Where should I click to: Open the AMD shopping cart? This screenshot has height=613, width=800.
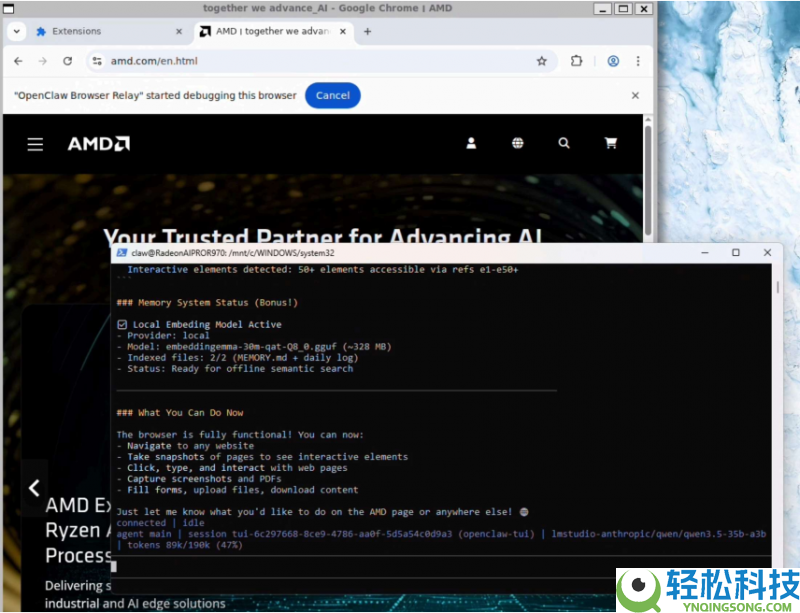coord(611,143)
